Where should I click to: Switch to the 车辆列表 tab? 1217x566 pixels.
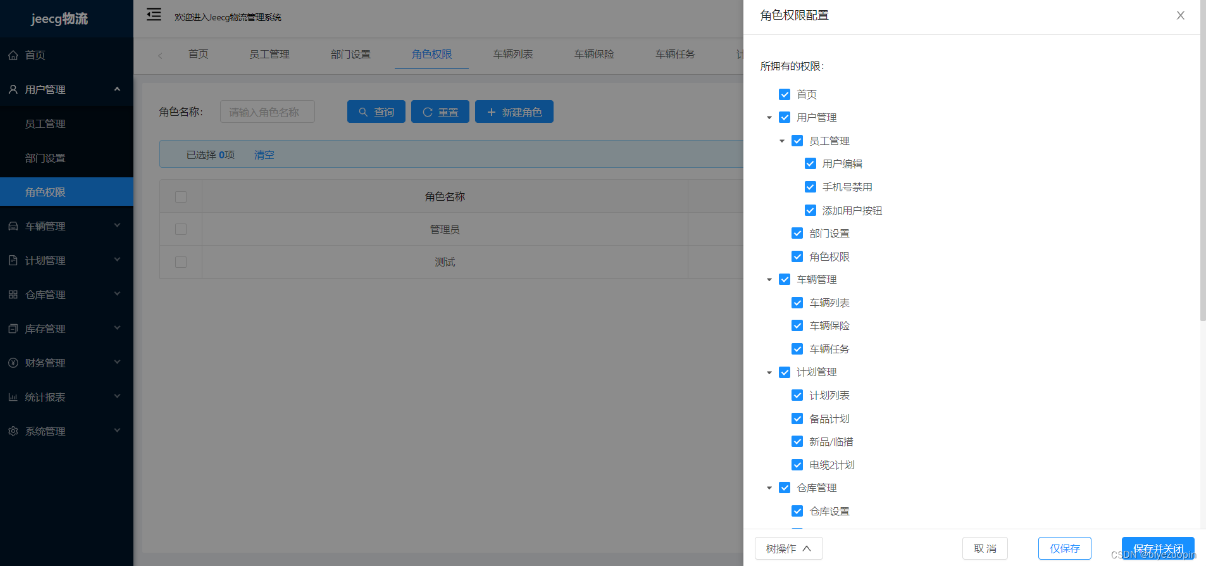[x=513, y=54]
